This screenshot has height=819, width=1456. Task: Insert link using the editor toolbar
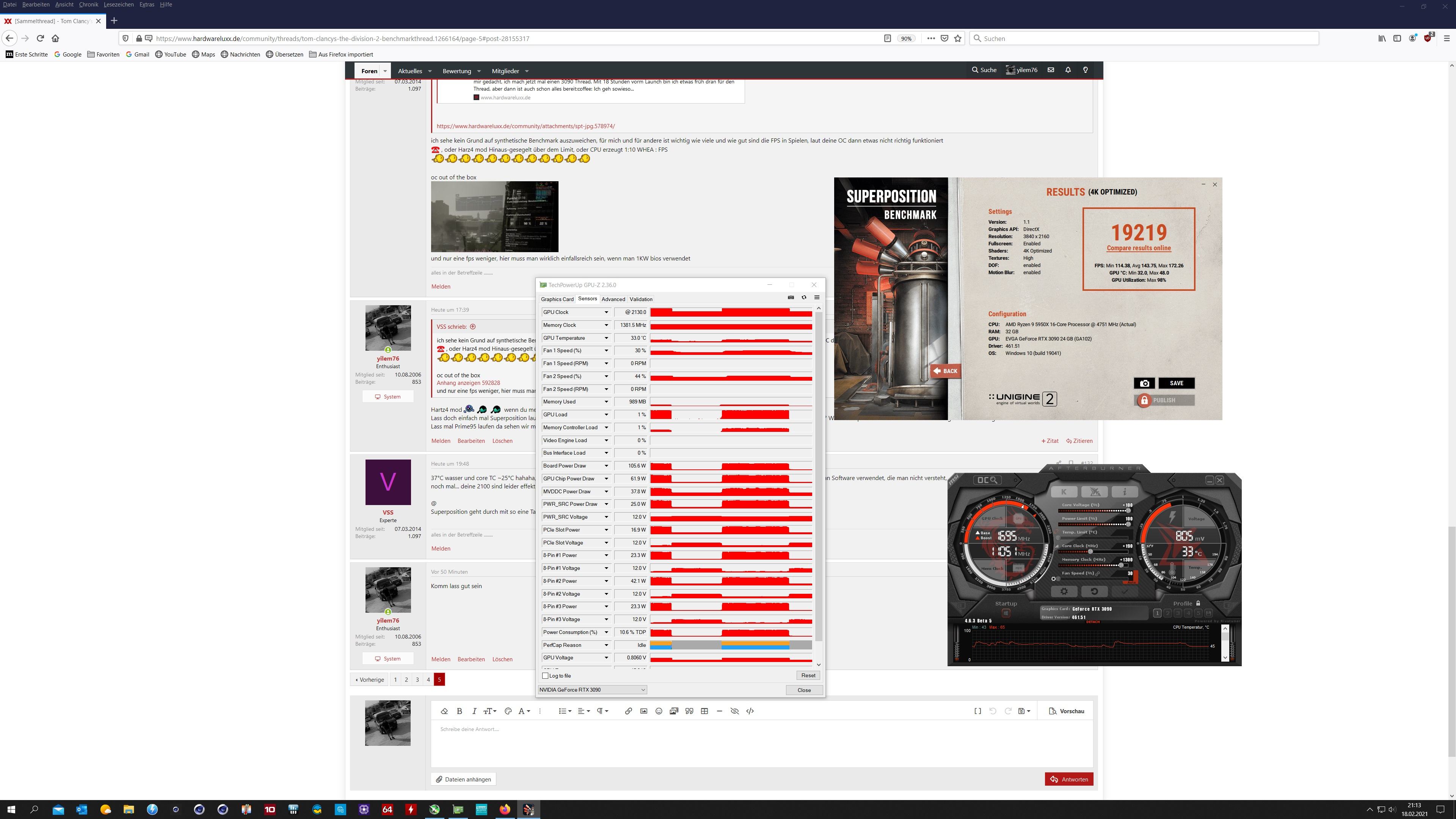click(x=628, y=711)
